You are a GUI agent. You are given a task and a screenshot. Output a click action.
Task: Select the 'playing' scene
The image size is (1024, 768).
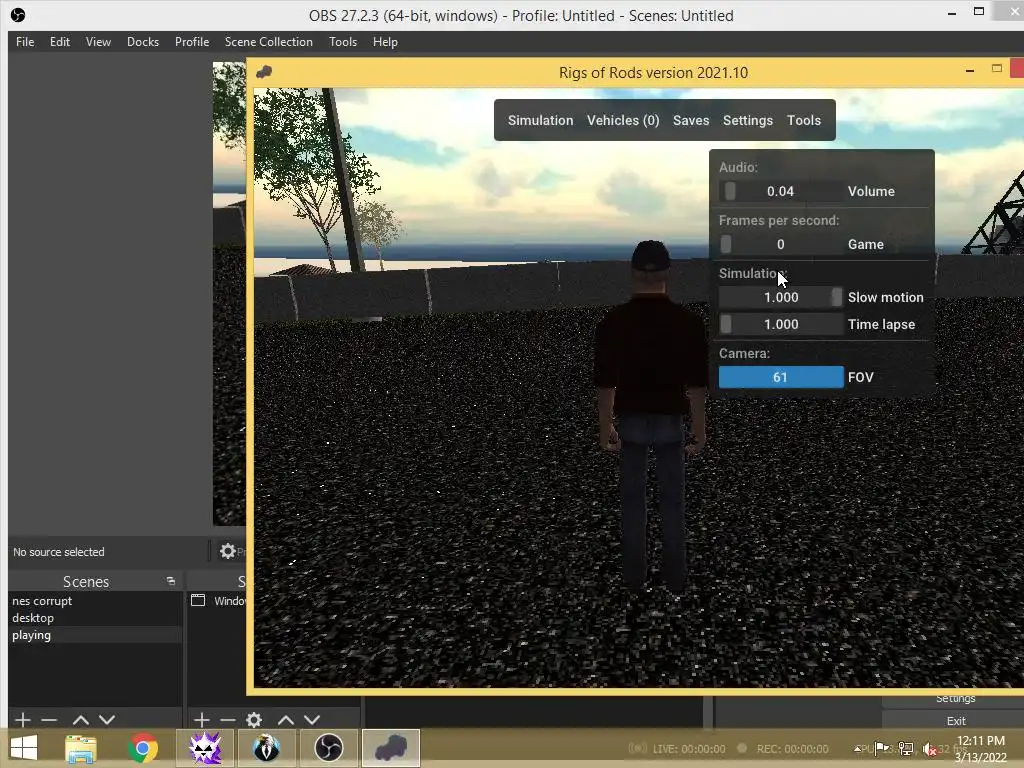[x=95, y=635]
